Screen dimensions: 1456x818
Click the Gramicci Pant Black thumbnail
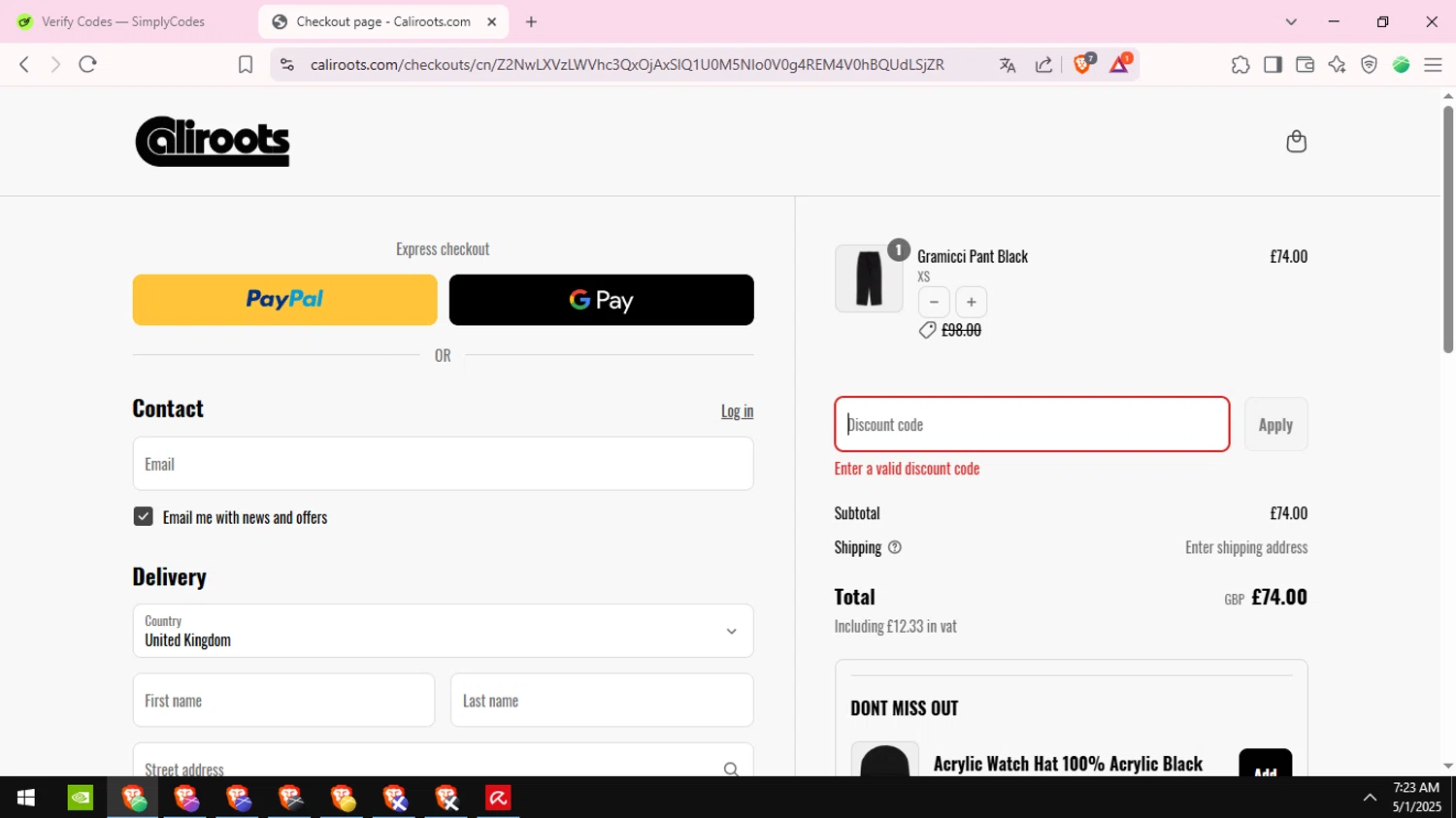pyautogui.click(x=869, y=278)
